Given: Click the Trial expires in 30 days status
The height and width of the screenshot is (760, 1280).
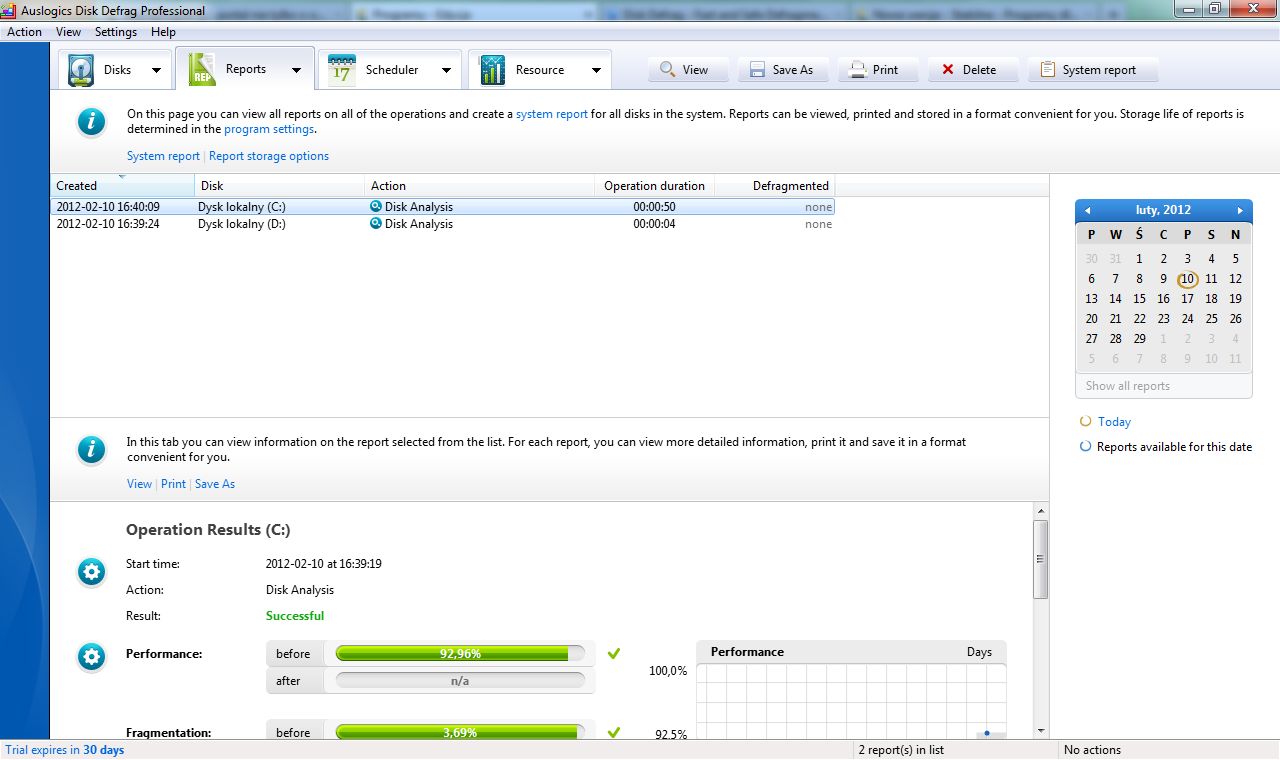Looking at the screenshot, I should pos(65,750).
